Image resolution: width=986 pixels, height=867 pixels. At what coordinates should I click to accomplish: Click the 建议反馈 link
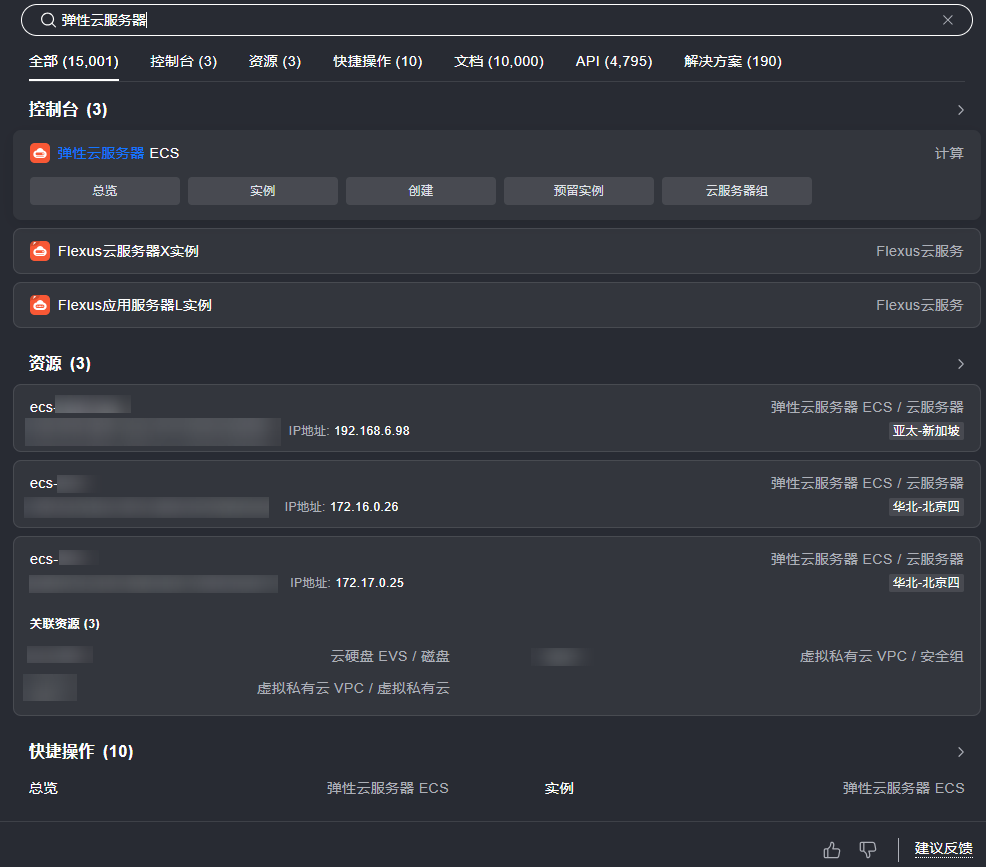pyautogui.click(x=943, y=849)
